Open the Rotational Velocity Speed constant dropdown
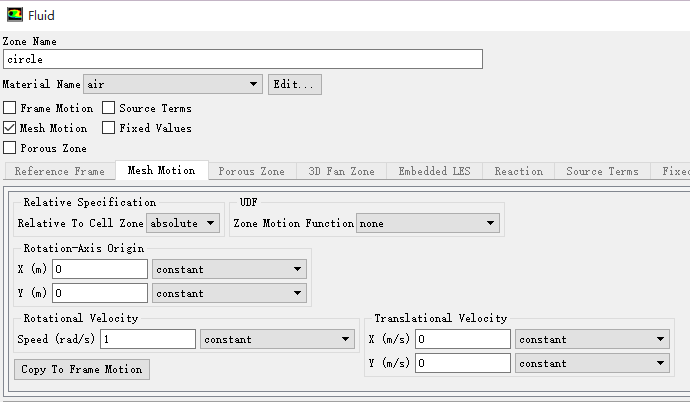The width and height of the screenshot is (690, 402). coord(277,339)
